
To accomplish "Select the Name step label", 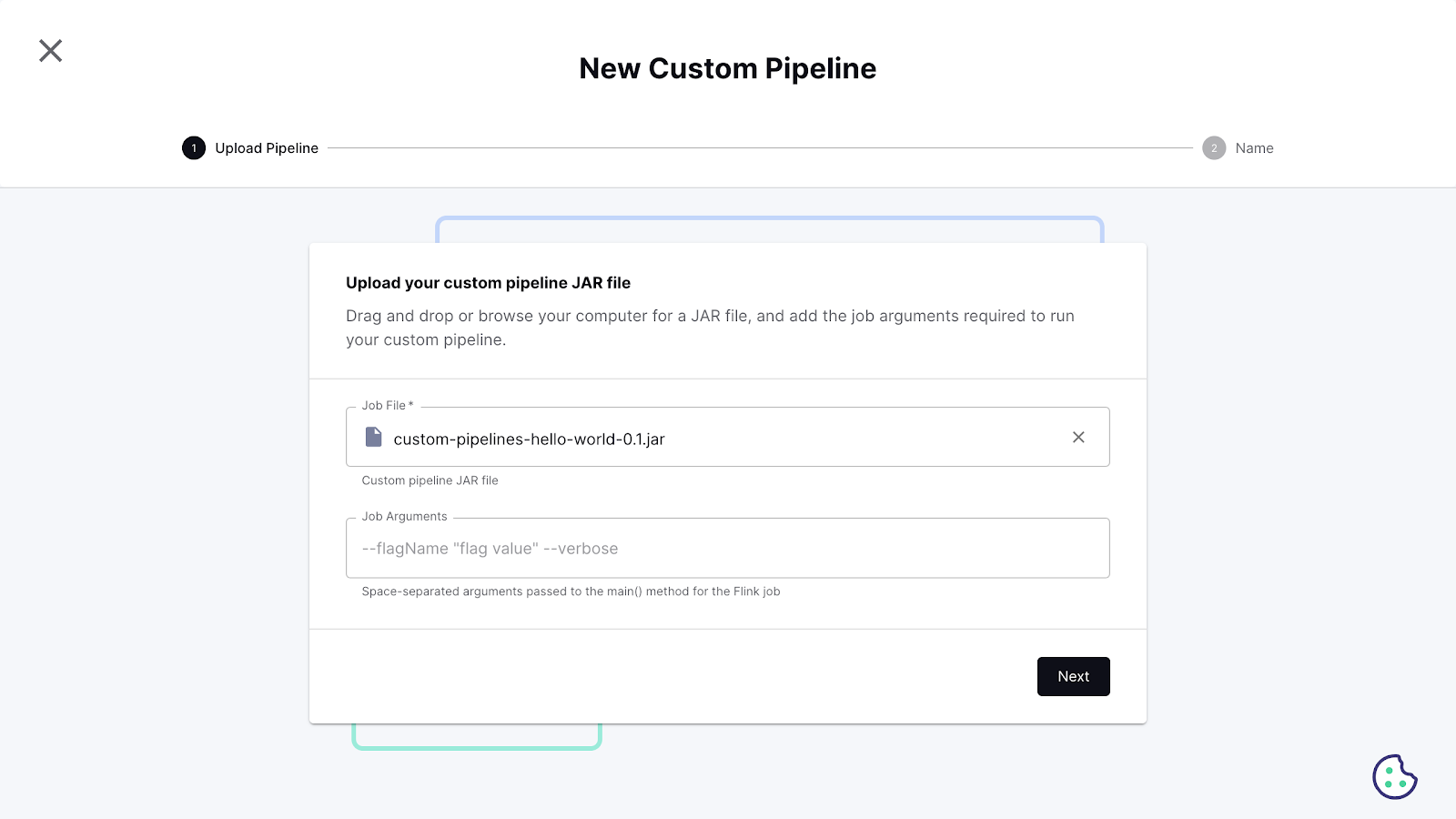I will [x=1255, y=147].
